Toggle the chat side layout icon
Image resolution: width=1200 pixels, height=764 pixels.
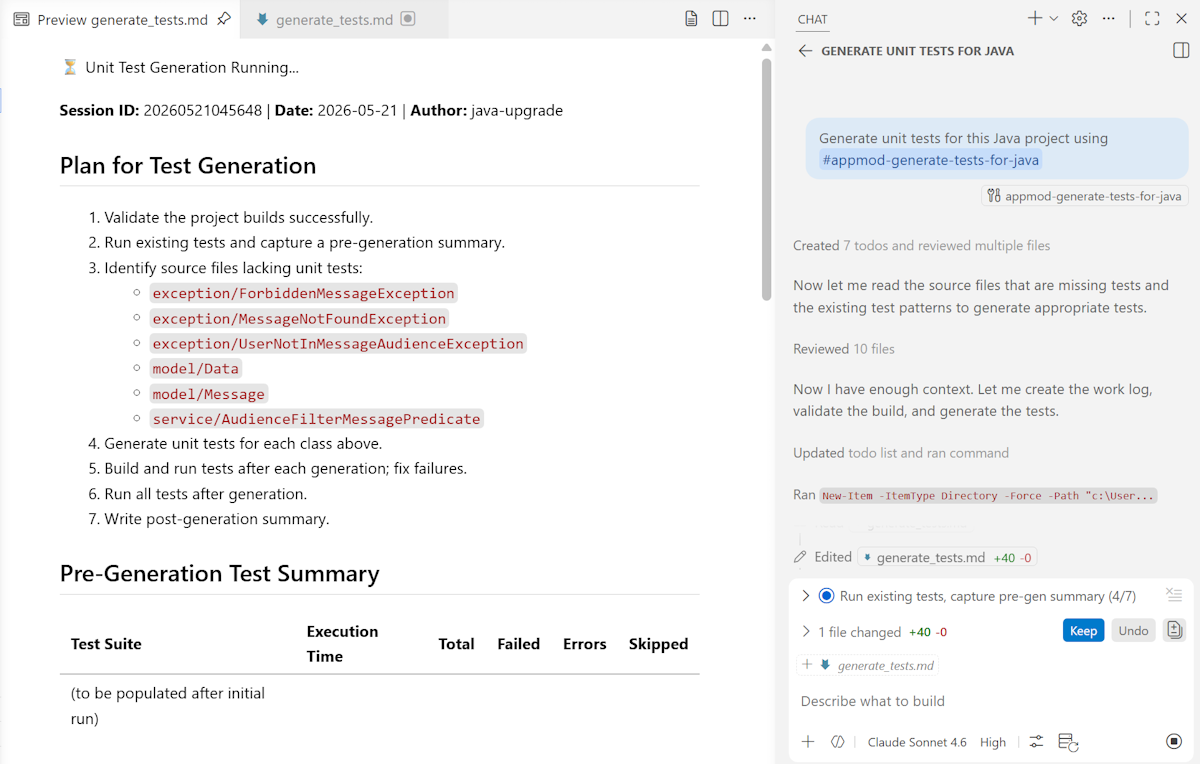coord(1181,51)
